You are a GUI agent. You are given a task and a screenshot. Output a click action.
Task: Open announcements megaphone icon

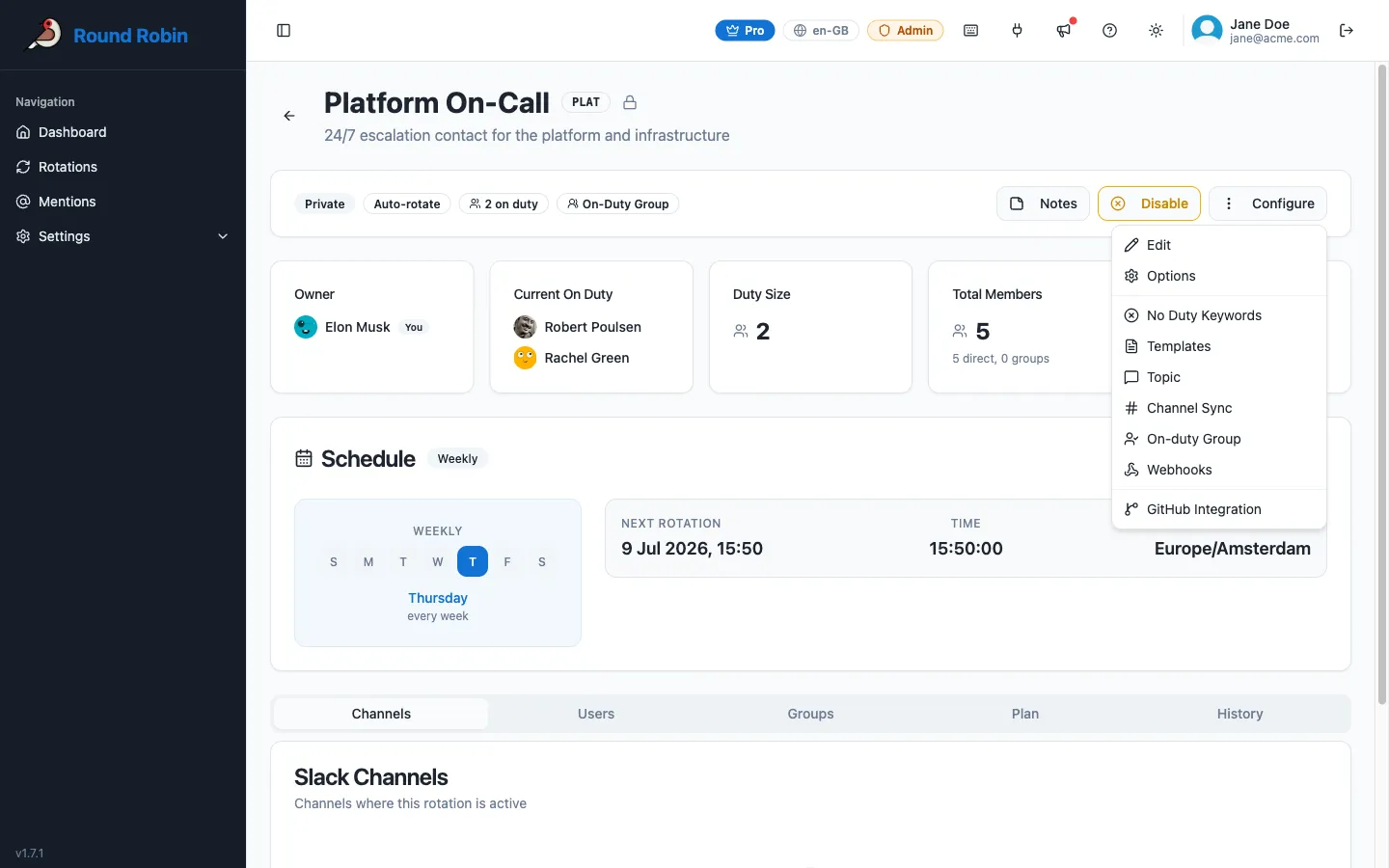pyautogui.click(x=1064, y=31)
